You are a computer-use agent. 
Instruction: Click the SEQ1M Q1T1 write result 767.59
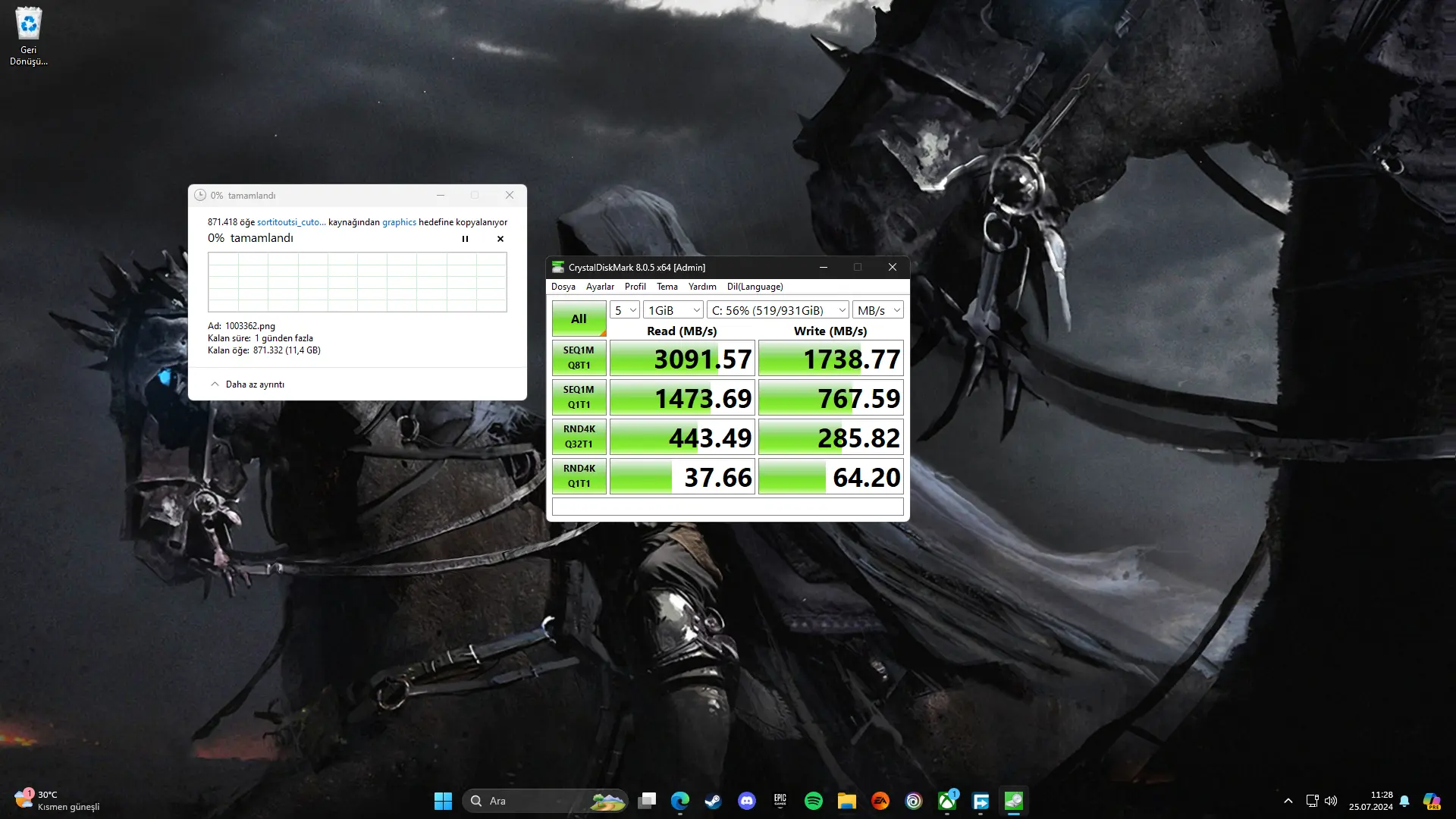831,397
